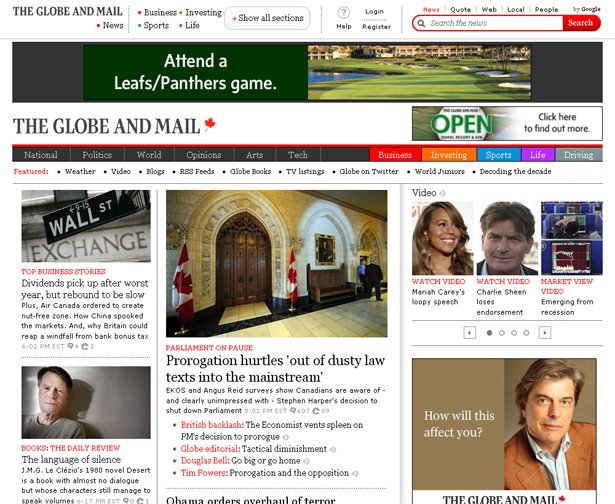615x504 pixels.
Task: Click the How will this affect you ad
Action: click(504, 431)
